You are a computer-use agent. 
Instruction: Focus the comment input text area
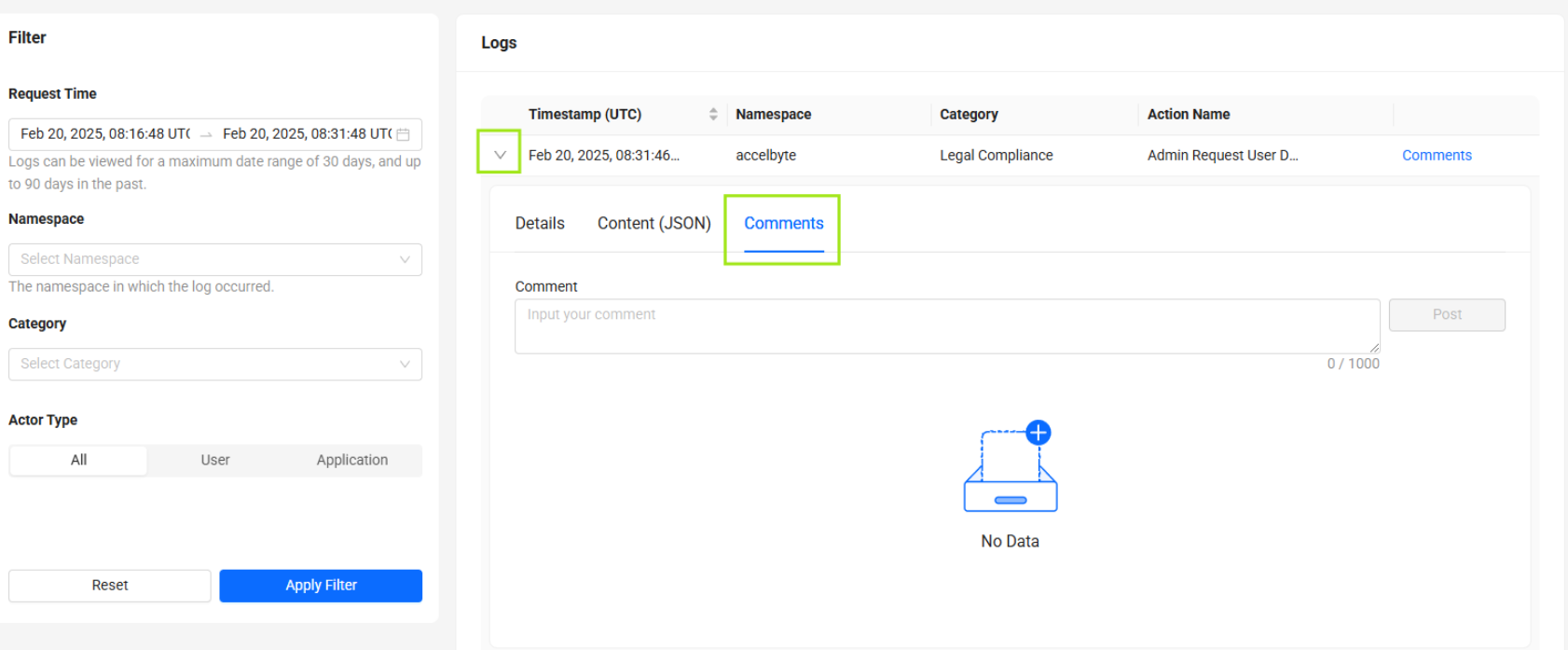[947, 325]
